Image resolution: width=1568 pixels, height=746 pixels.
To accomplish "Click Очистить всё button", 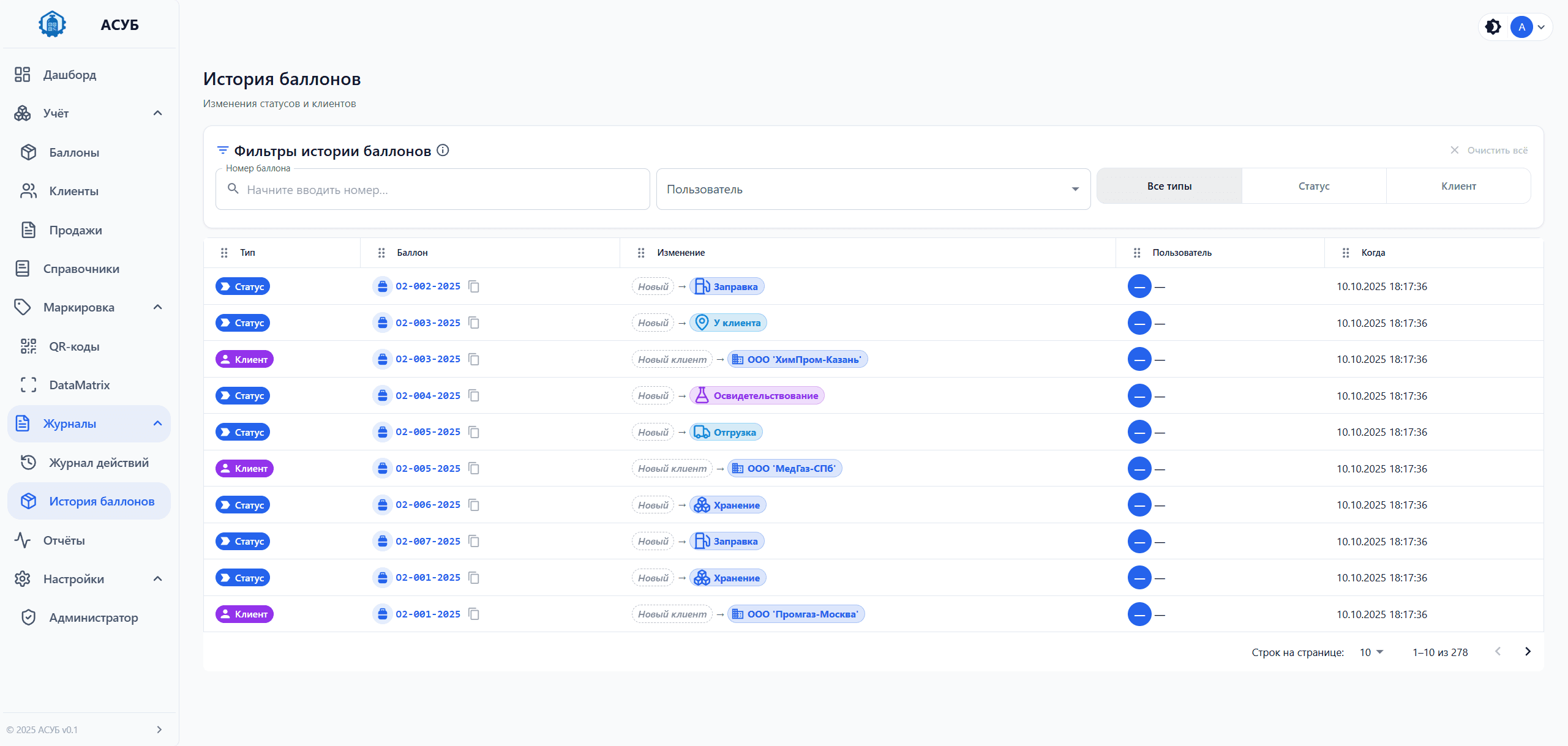I will click(1489, 151).
